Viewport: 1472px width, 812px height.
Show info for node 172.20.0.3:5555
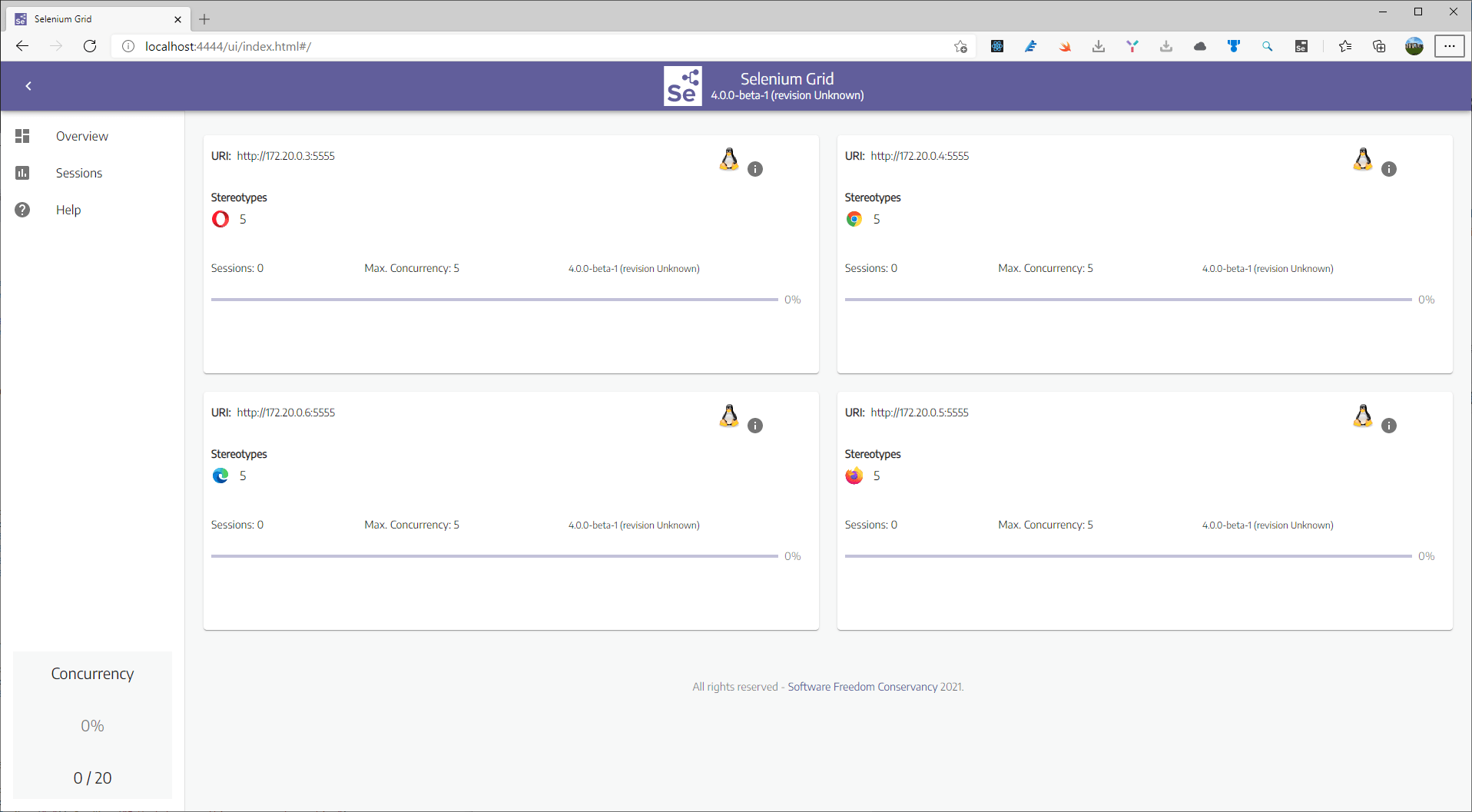click(755, 169)
